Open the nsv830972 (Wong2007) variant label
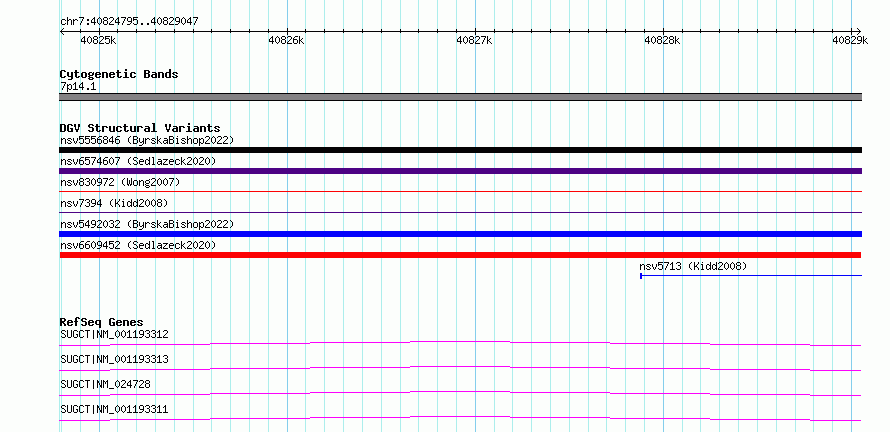The height and width of the screenshot is (432, 890). (x=120, y=182)
